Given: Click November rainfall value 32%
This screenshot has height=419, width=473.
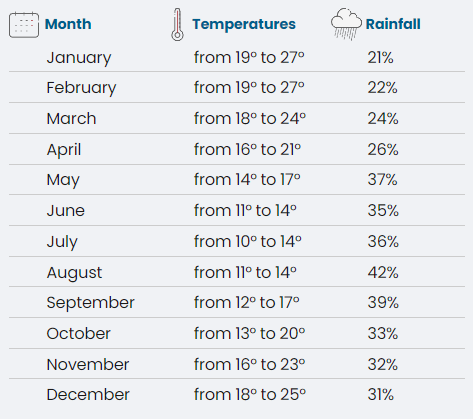Looking at the screenshot, I should (383, 365).
